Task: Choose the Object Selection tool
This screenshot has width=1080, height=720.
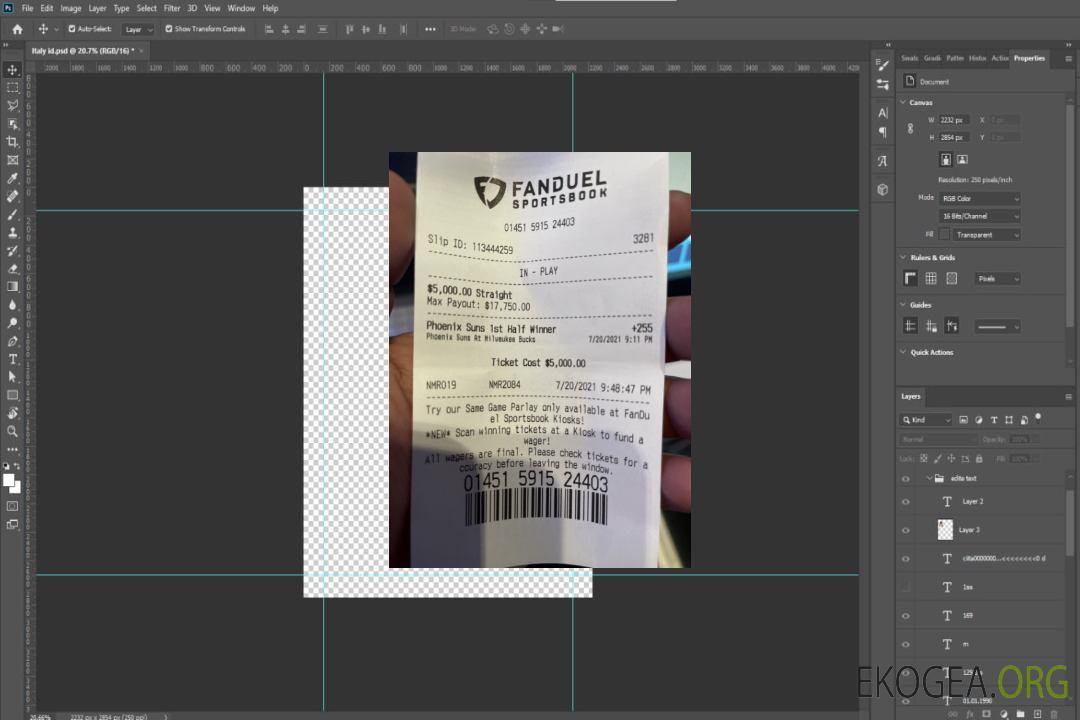Action: click(x=12, y=124)
